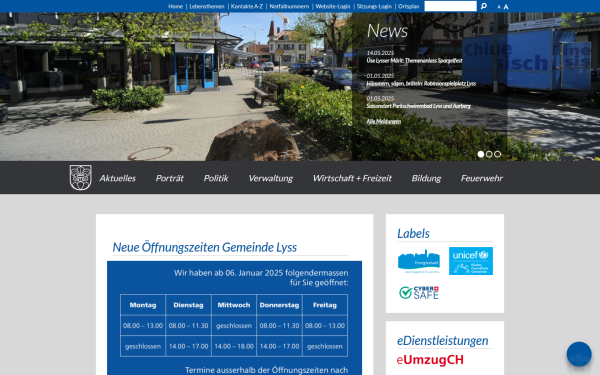
Task: Open the Cyber Safe label logo
Action: click(x=419, y=293)
